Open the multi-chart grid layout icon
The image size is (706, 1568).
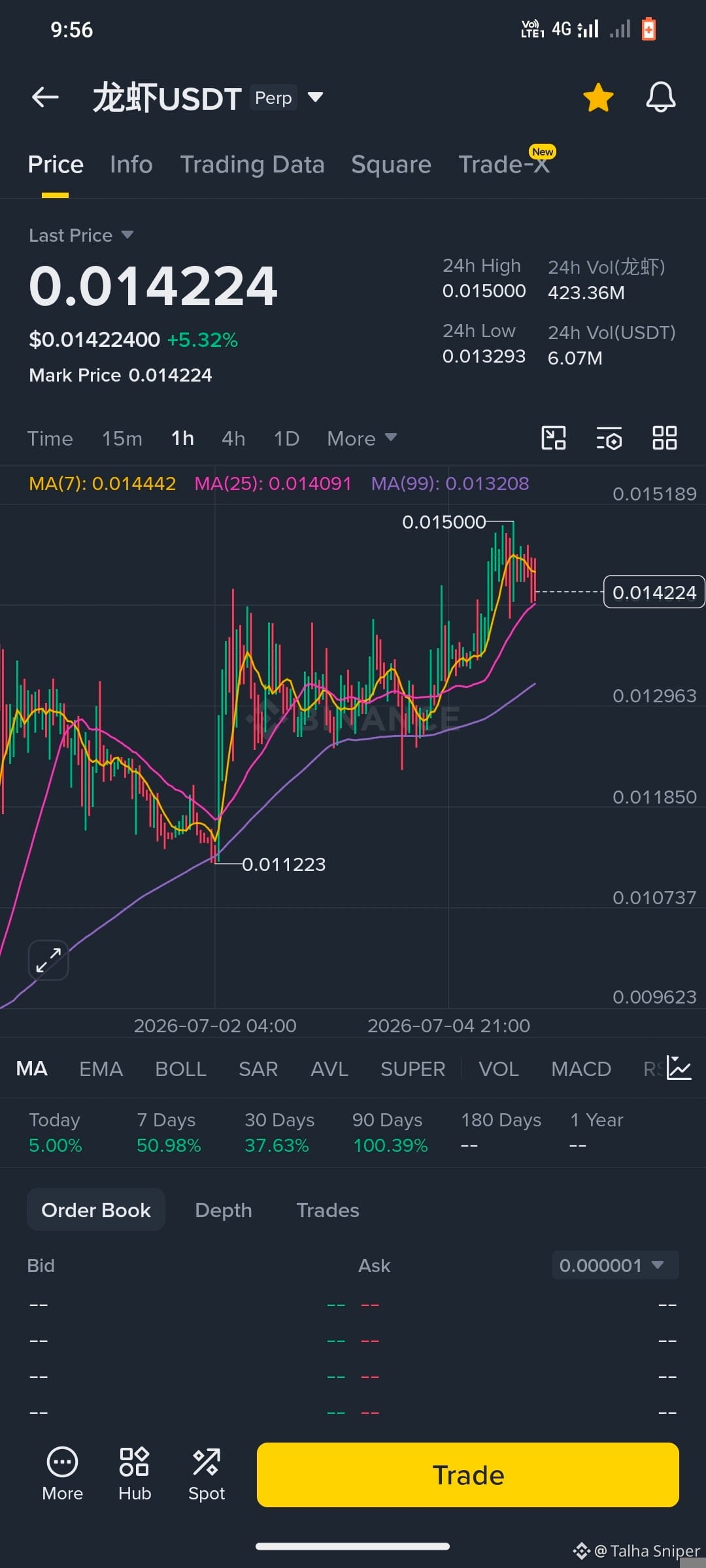665,438
